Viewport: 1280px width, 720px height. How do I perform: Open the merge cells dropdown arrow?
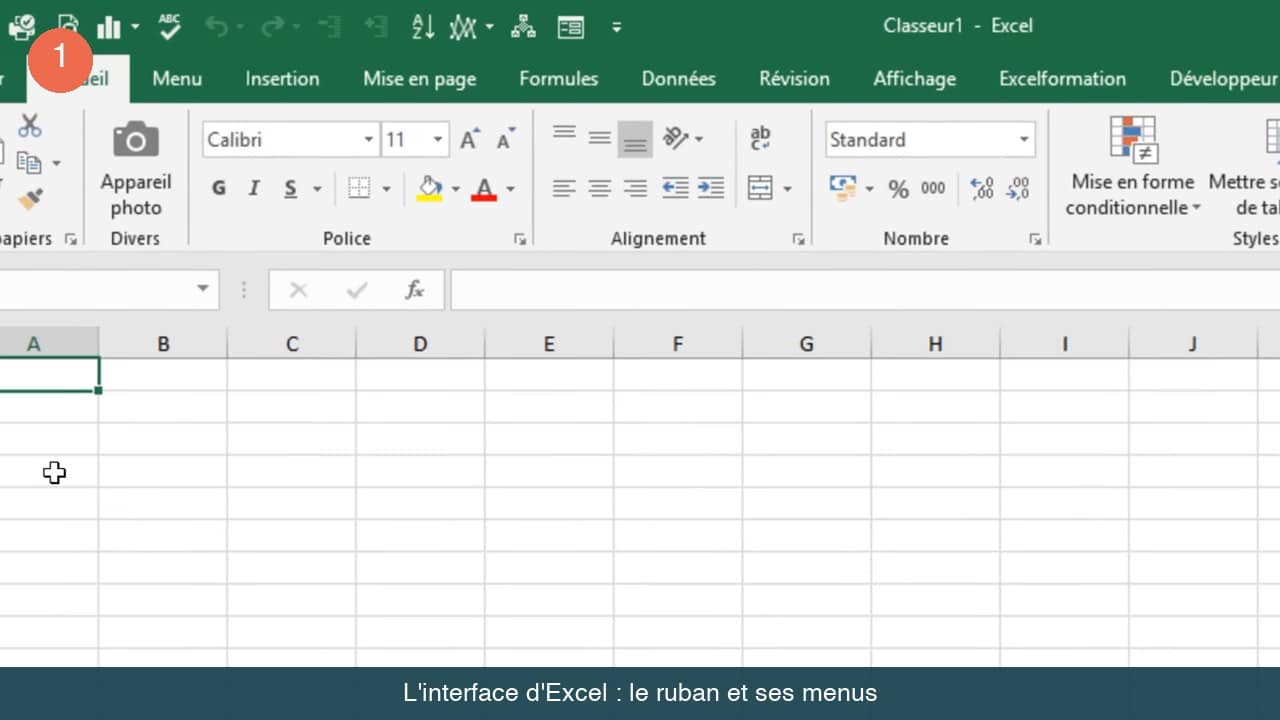787,188
